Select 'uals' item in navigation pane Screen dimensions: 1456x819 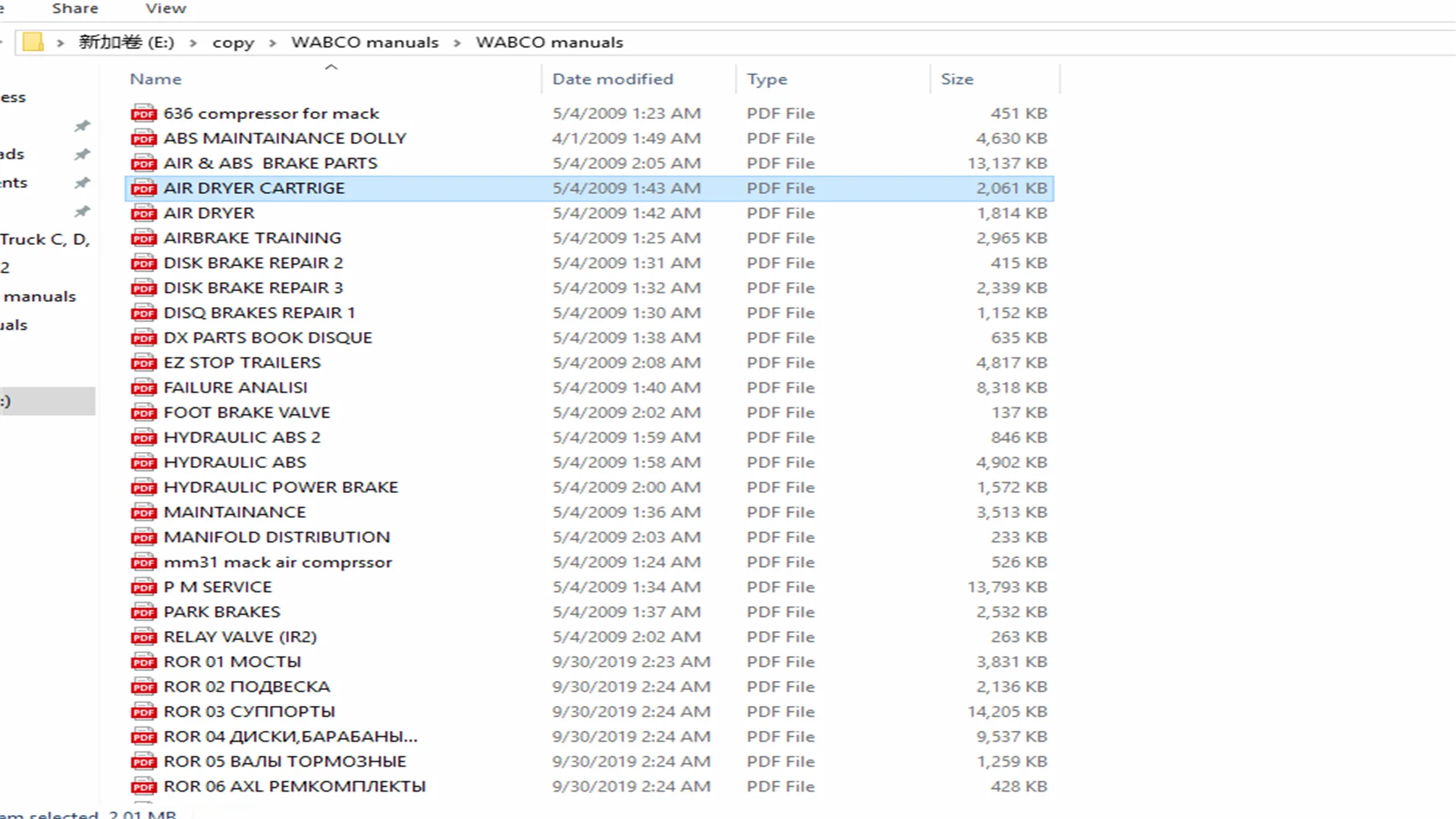pos(14,325)
